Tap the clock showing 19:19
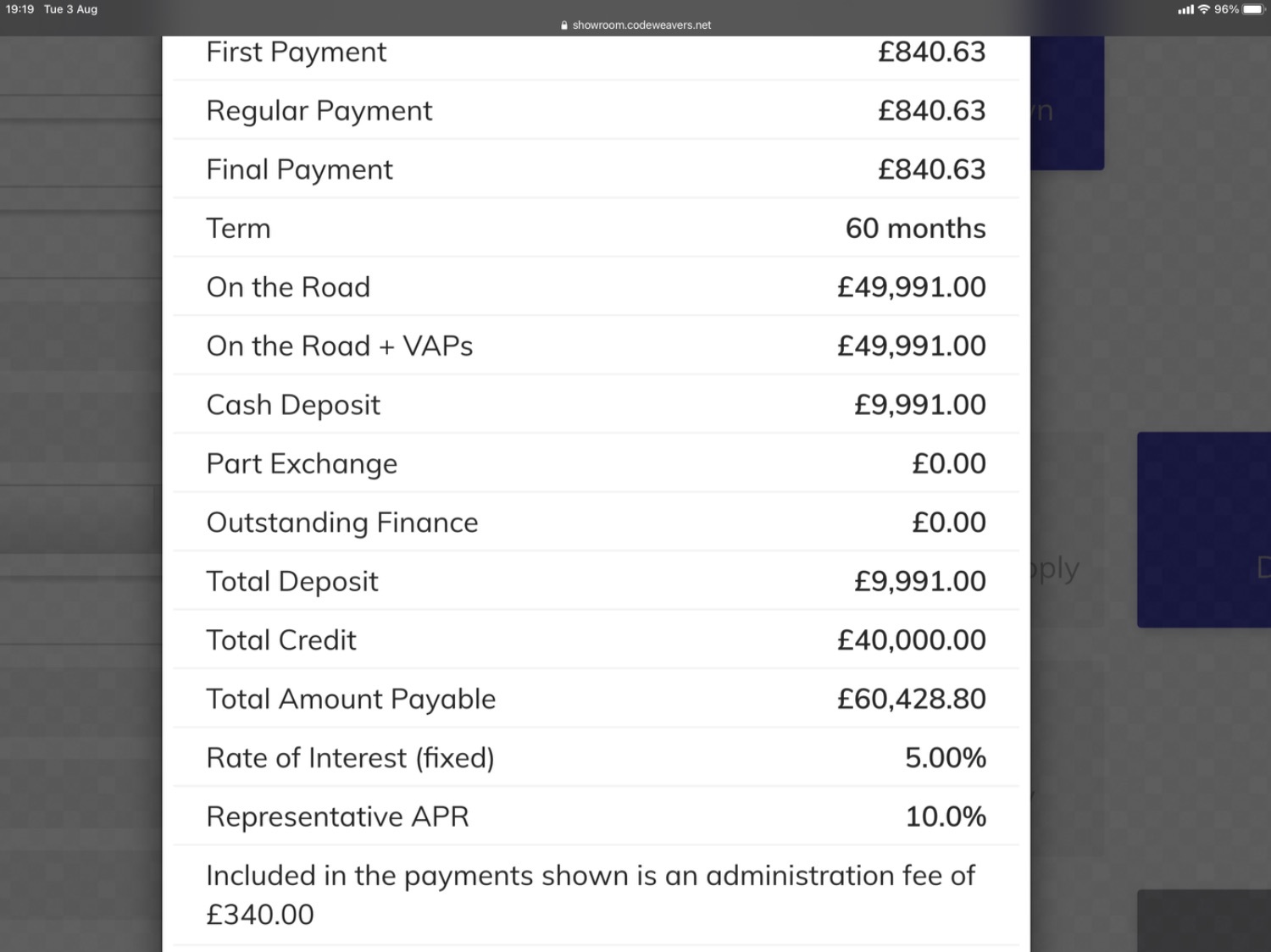1271x952 pixels. pyautogui.click(x=19, y=9)
